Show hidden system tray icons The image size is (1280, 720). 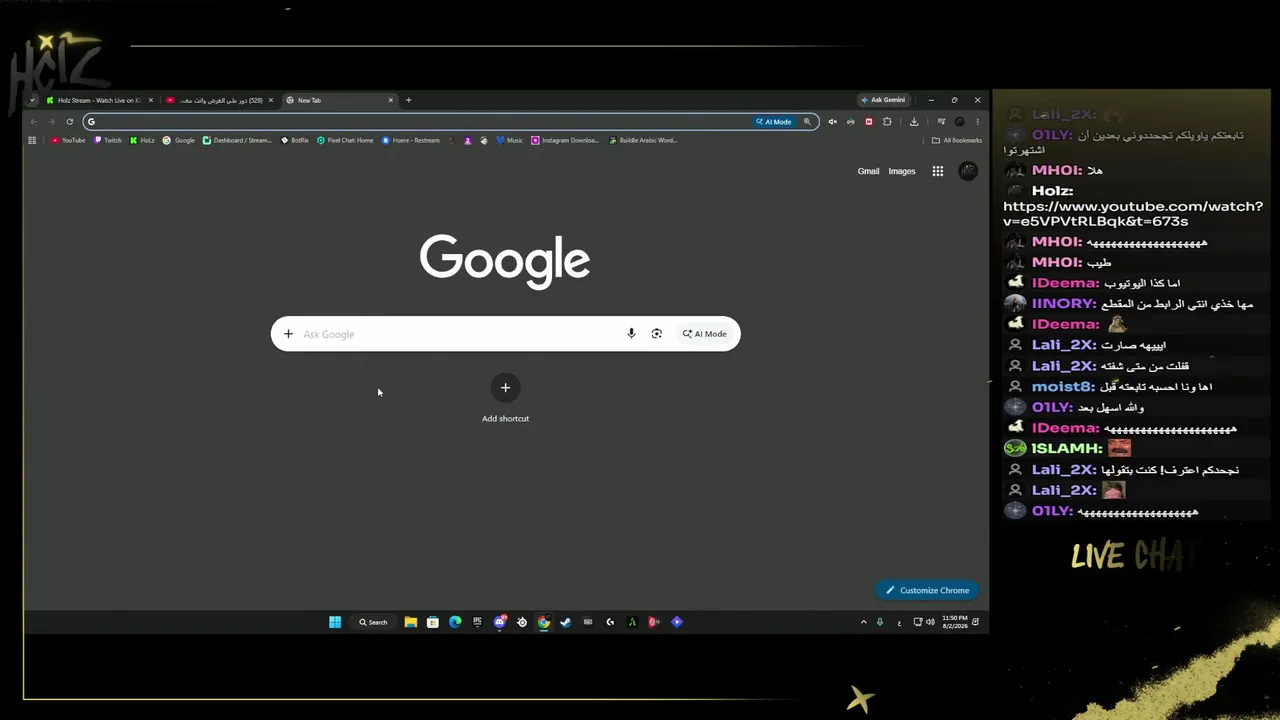(864, 622)
